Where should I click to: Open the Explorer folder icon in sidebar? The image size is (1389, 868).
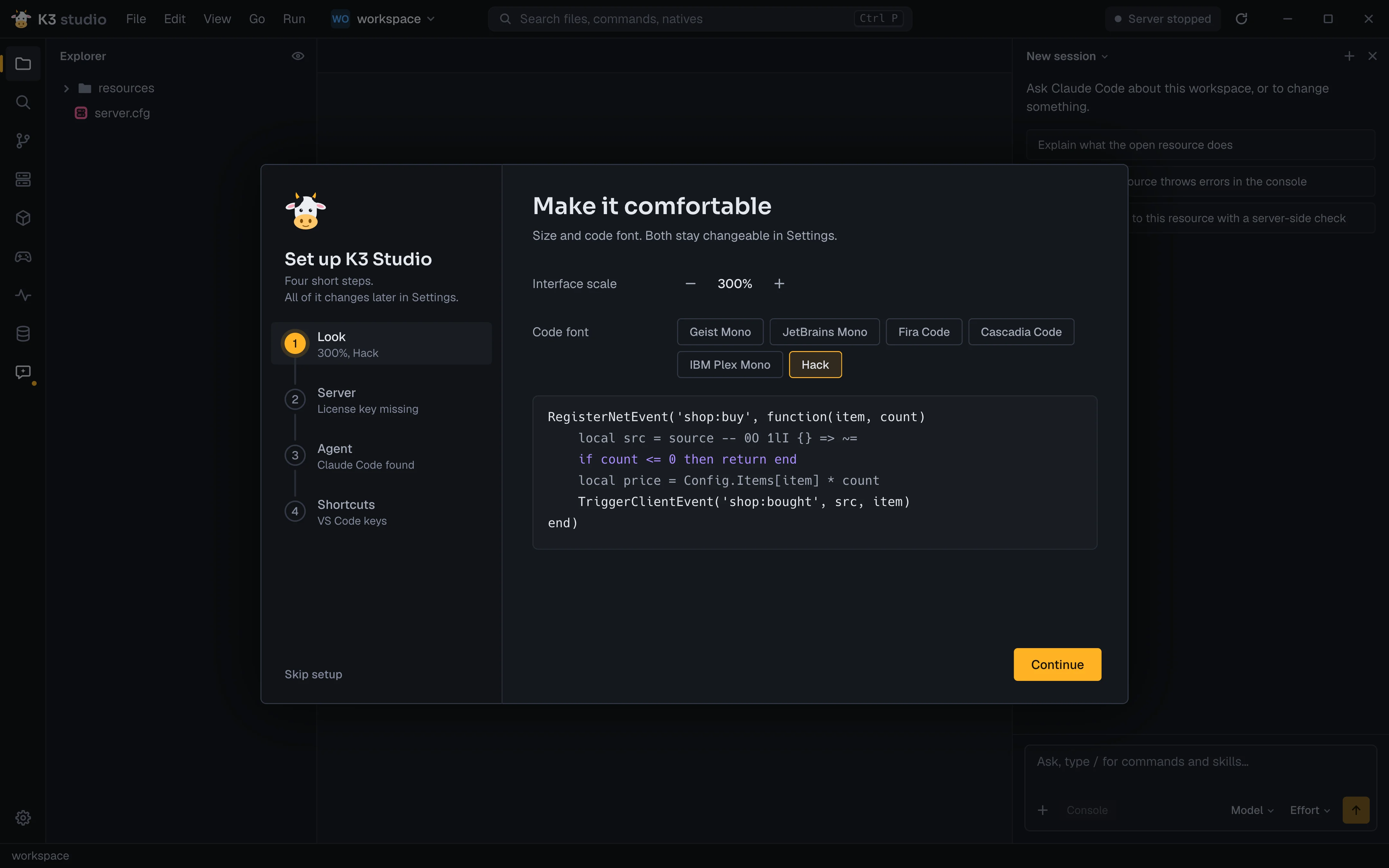[x=23, y=64]
